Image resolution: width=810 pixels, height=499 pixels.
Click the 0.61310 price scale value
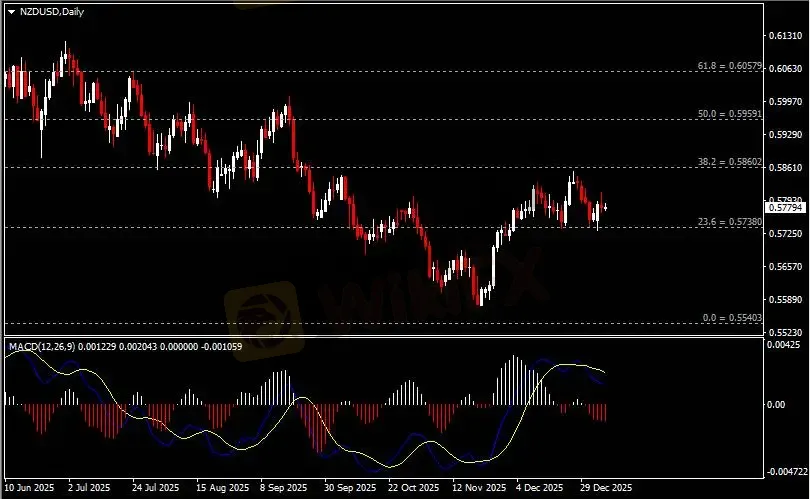coord(786,36)
